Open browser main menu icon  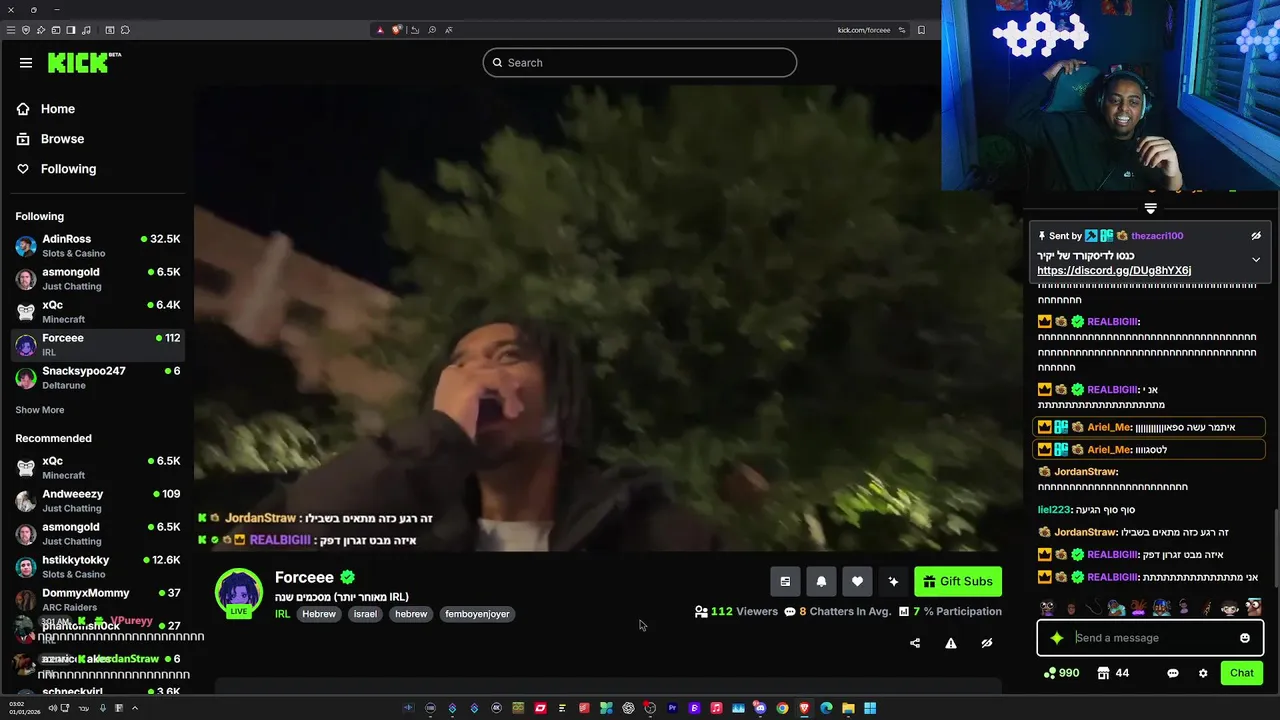pyautogui.click(x=11, y=30)
